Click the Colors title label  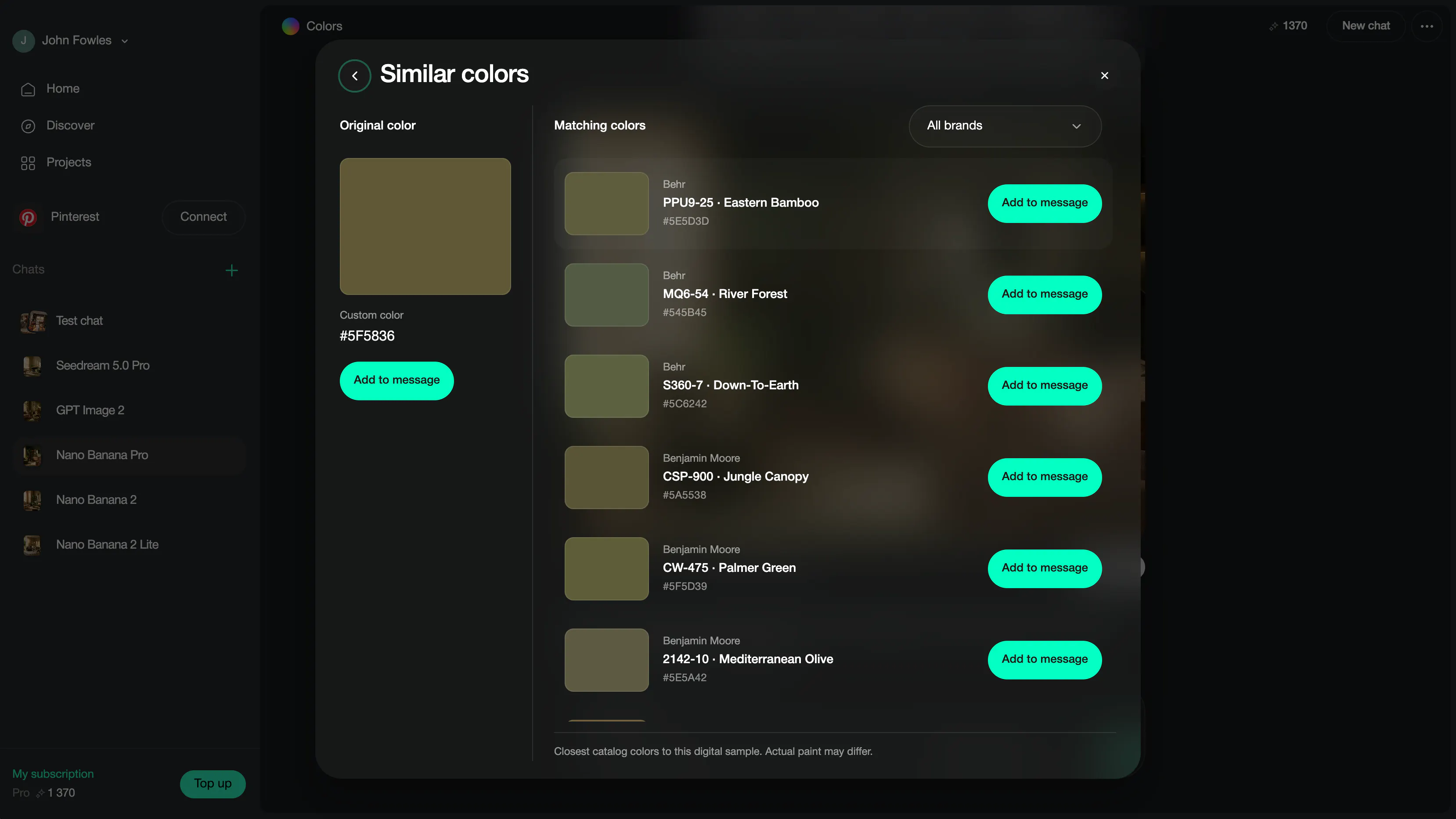tap(324, 26)
